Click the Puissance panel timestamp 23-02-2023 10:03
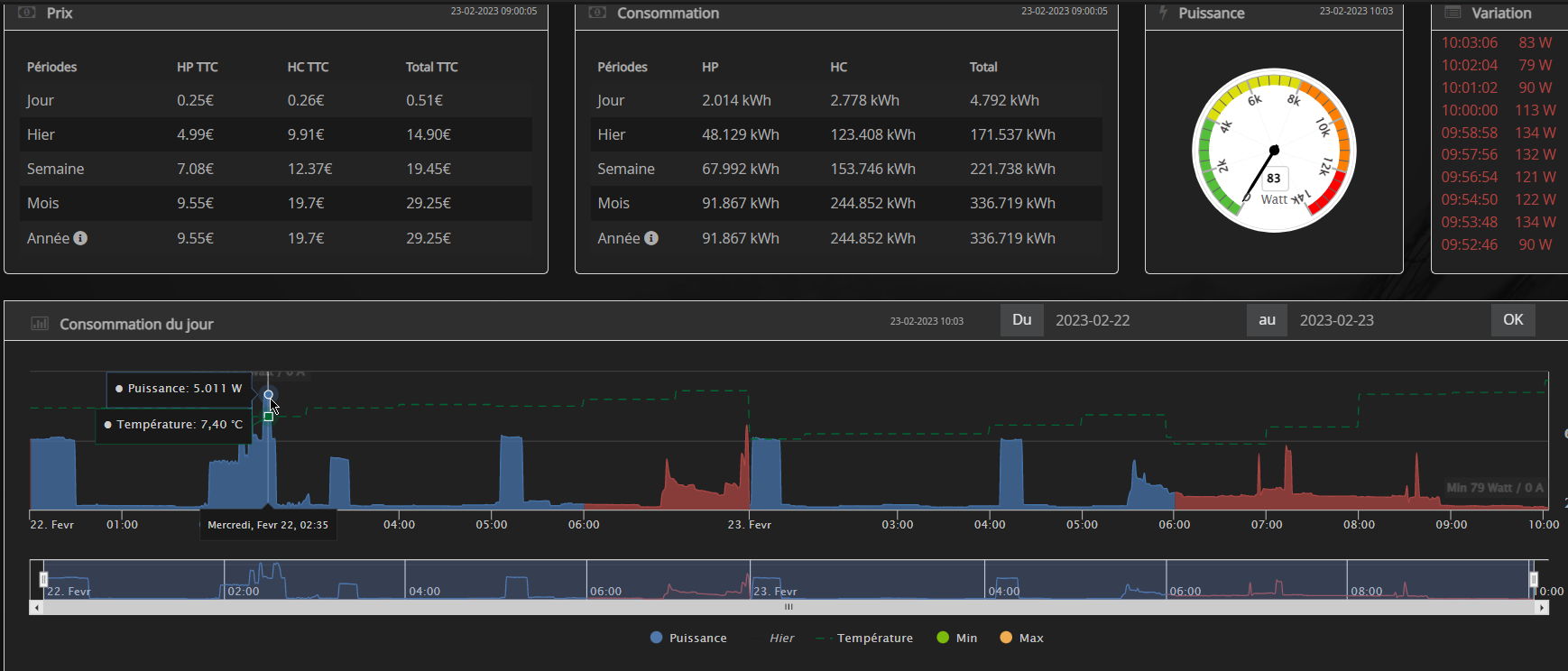The height and width of the screenshot is (671, 1568). point(1356,11)
